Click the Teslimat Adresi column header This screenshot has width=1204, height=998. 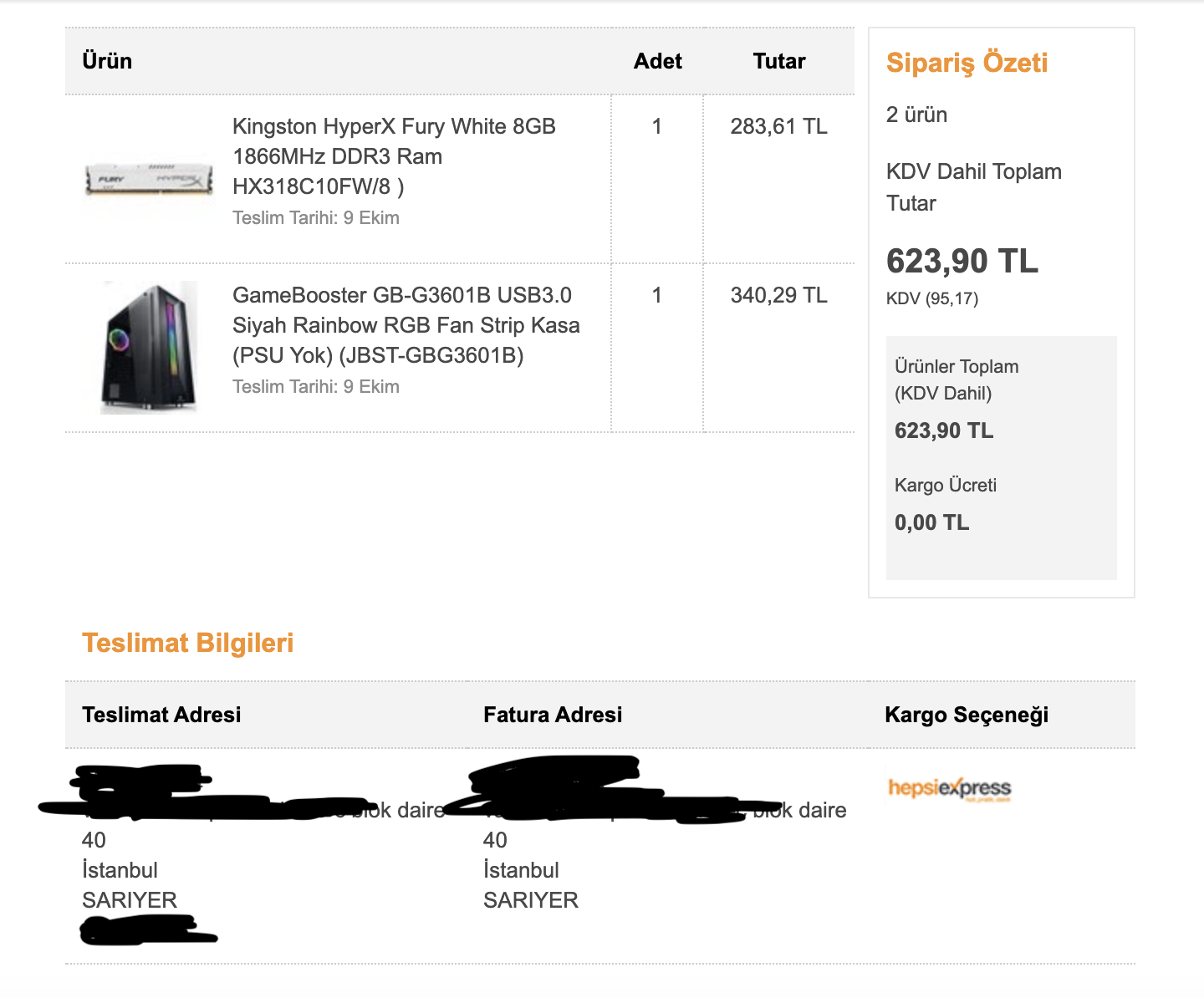(161, 715)
